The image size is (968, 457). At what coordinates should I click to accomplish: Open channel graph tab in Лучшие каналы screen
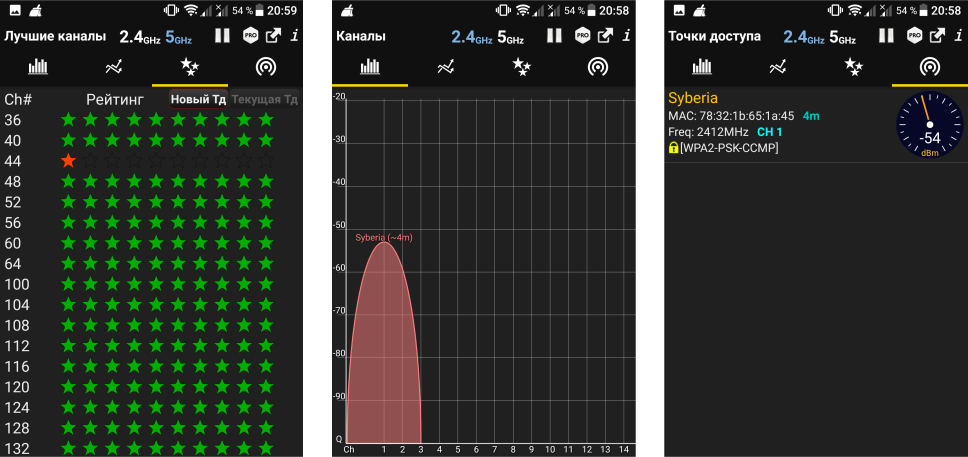[38, 67]
